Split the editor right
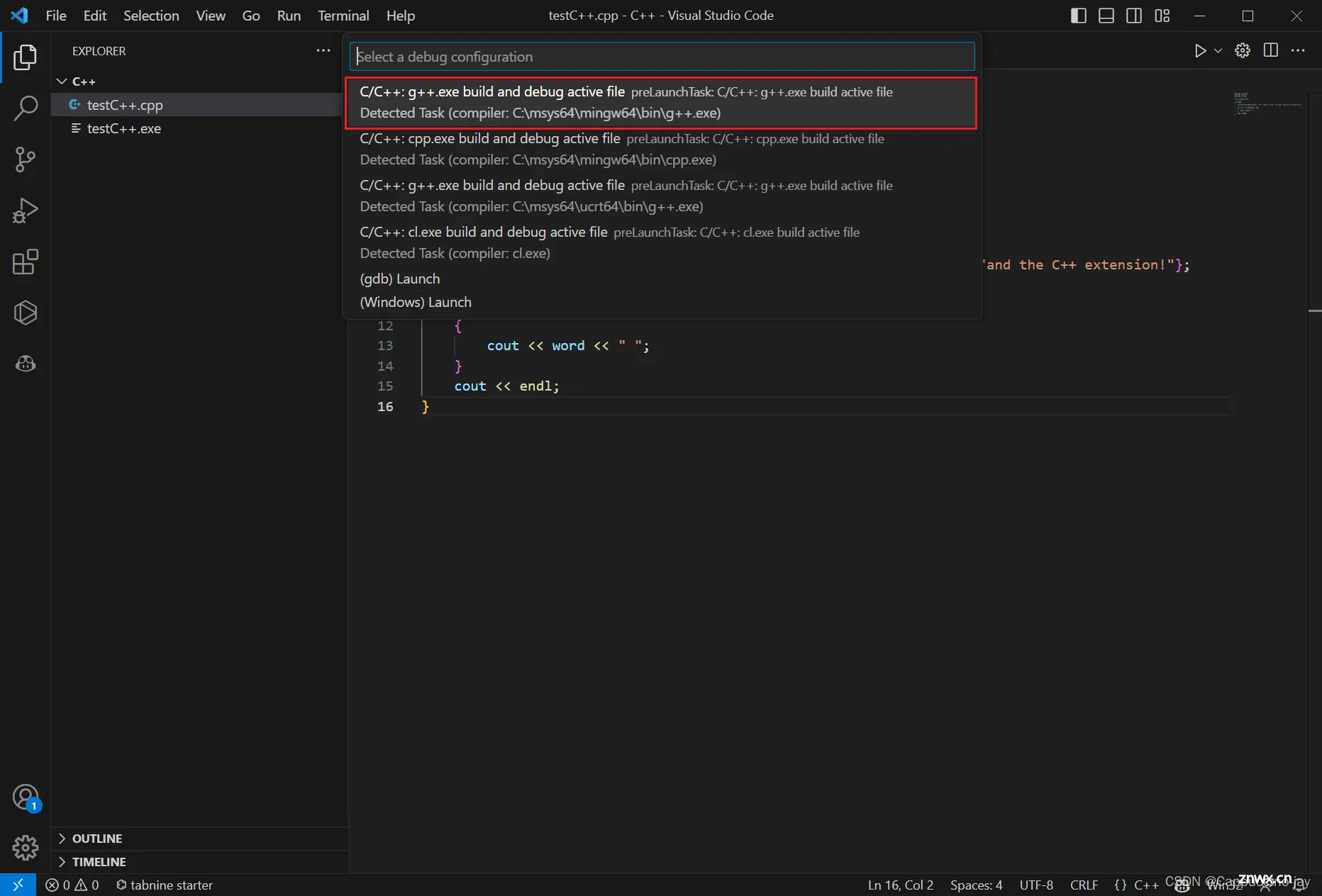This screenshot has width=1322, height=896. pyautogui.click(x=1271, y=50)
